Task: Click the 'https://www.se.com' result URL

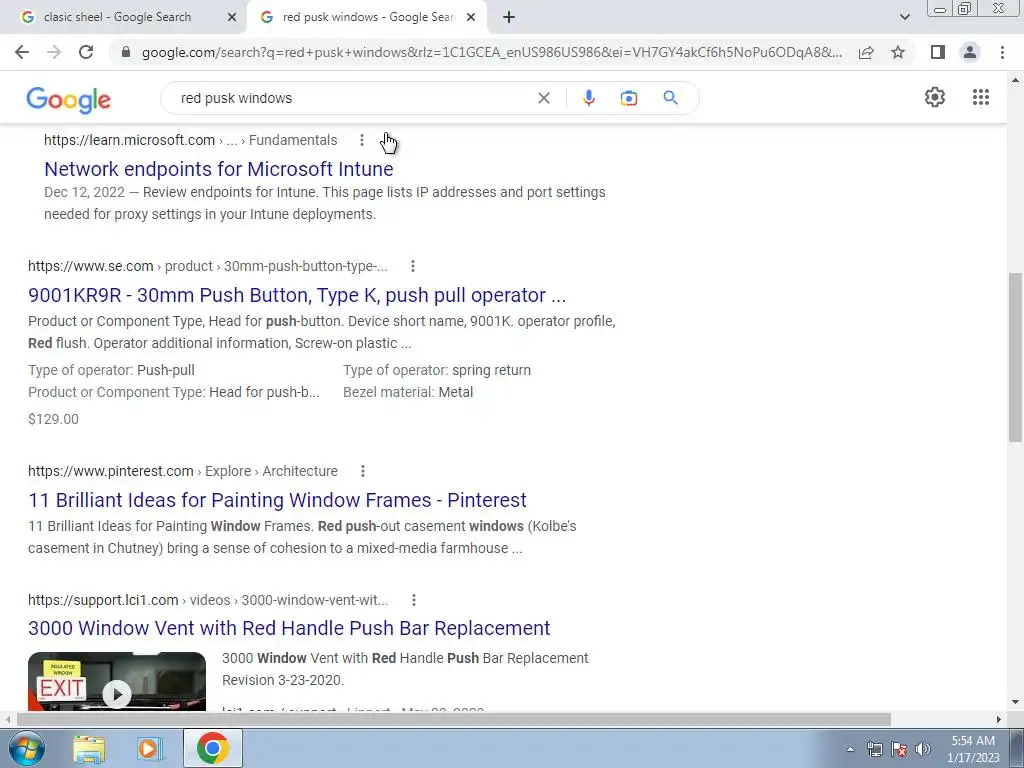Action: pos(91,266)
